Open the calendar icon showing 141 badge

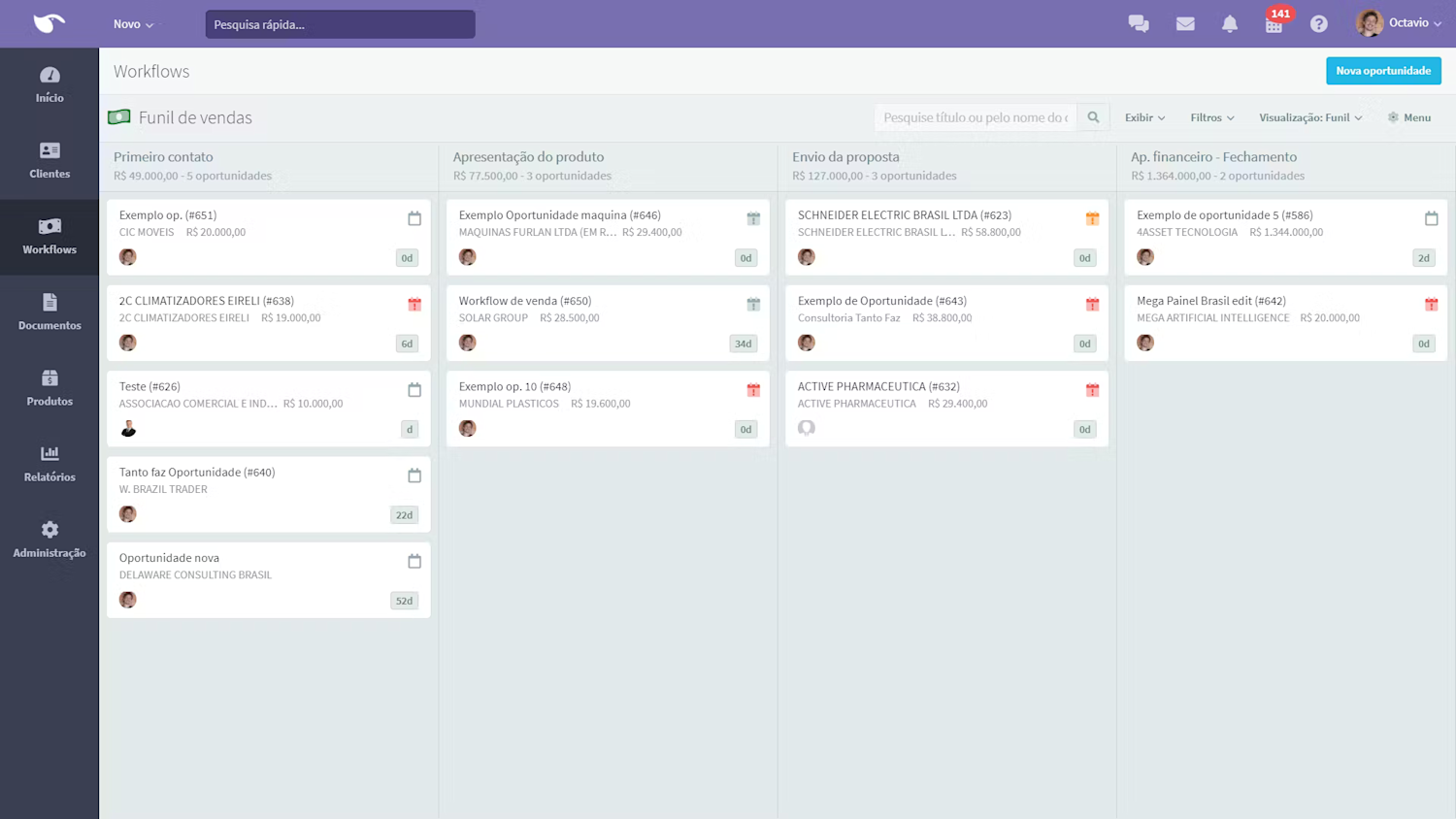[x=1274, y=24]
